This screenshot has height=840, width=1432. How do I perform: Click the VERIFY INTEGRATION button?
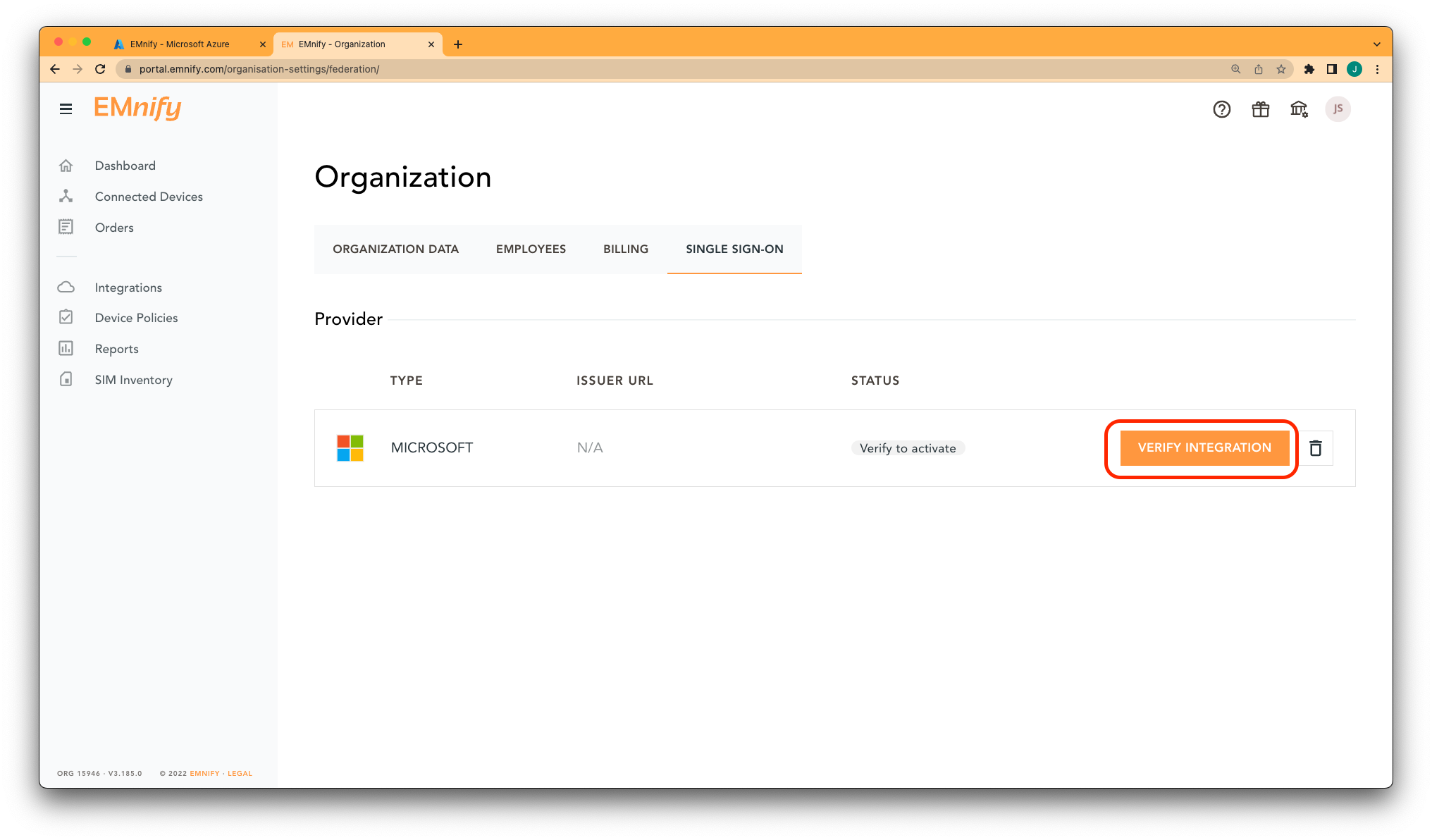1205,448
